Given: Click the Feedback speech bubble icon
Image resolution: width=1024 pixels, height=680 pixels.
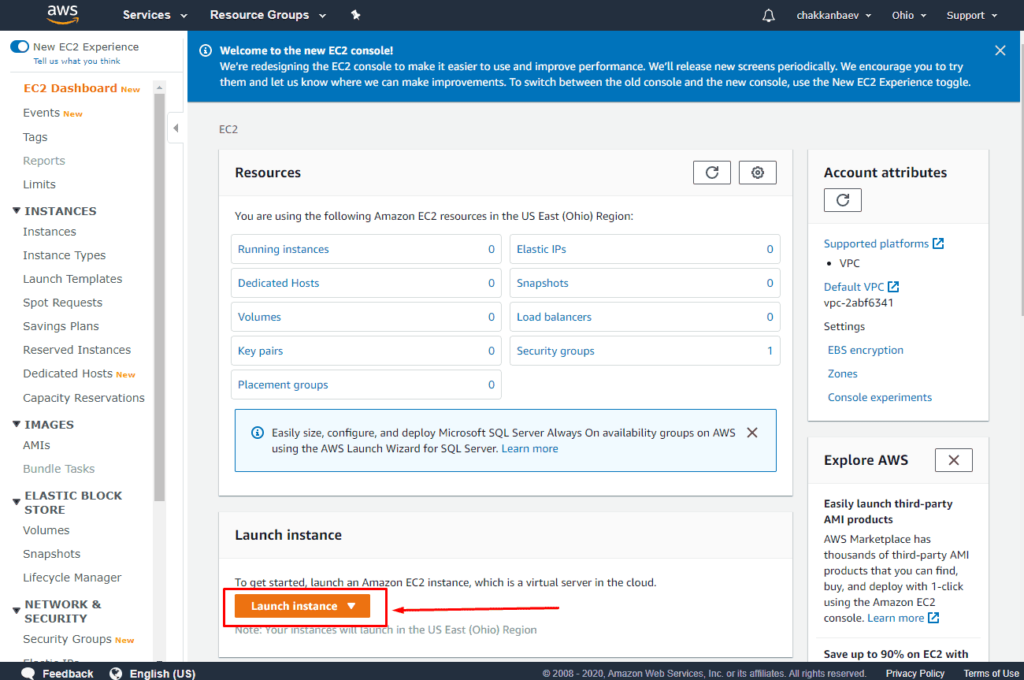Looking at the screenshot, I should [x=28, y=673].
